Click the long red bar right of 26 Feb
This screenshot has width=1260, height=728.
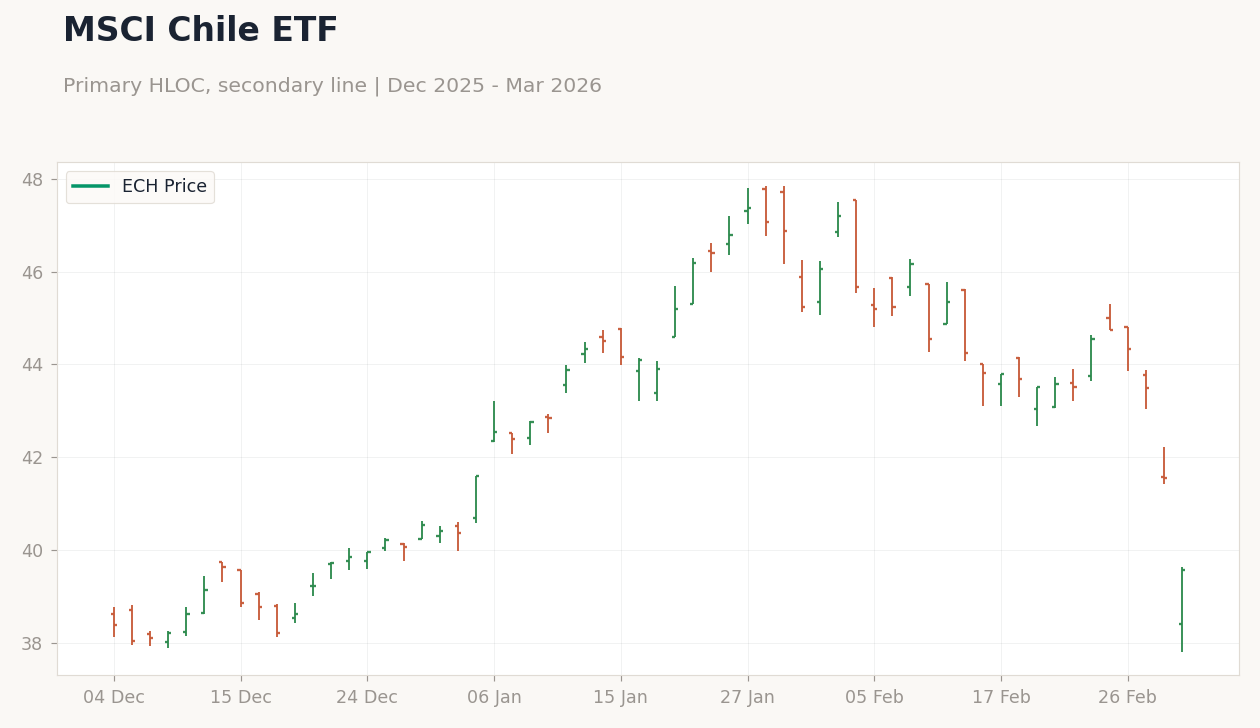point(1146,389)
